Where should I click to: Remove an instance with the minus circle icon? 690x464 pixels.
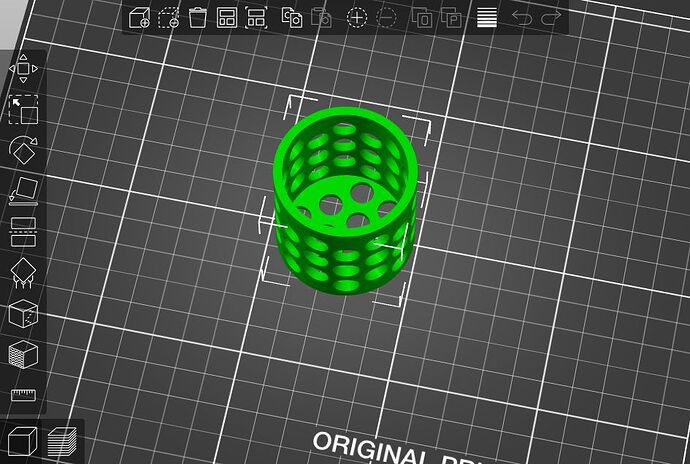point(386,18)
